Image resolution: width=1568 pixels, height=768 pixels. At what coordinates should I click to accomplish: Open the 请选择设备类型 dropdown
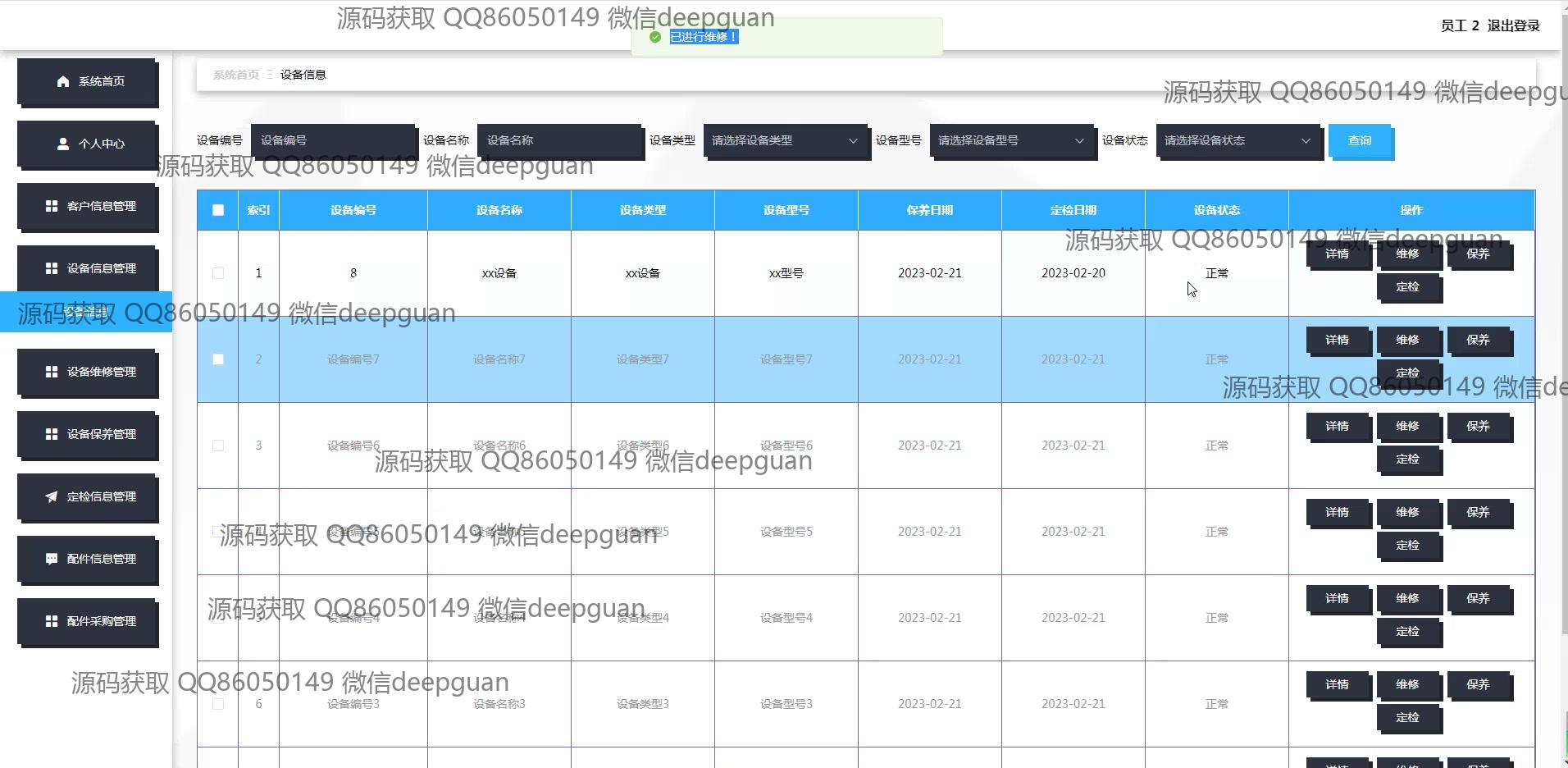(x=786, y=141)
